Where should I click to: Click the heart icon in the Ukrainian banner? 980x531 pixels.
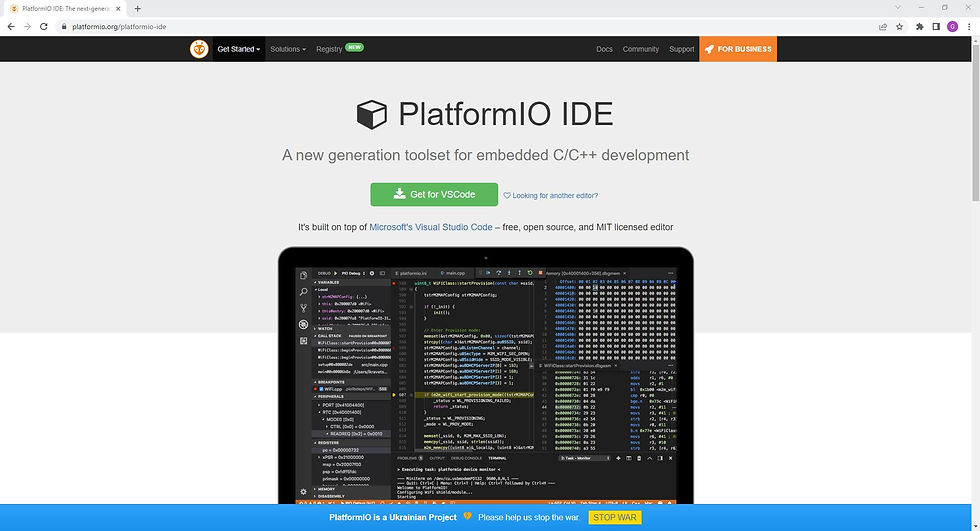(x=467, y=517)
